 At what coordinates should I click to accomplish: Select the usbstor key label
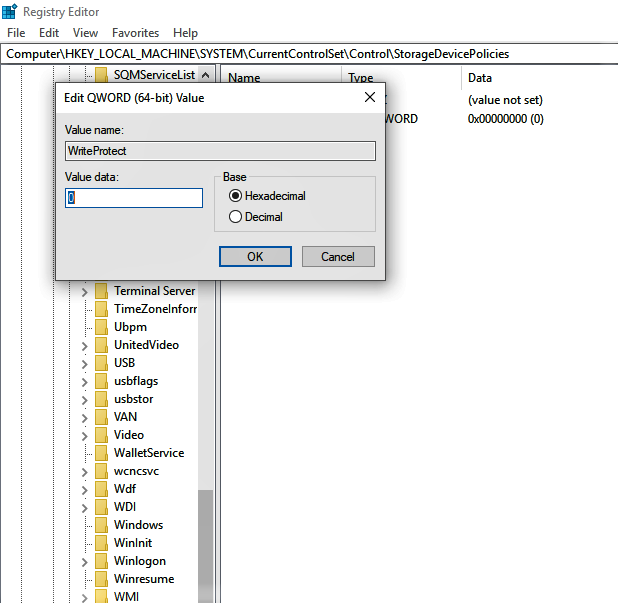[134, 399]
